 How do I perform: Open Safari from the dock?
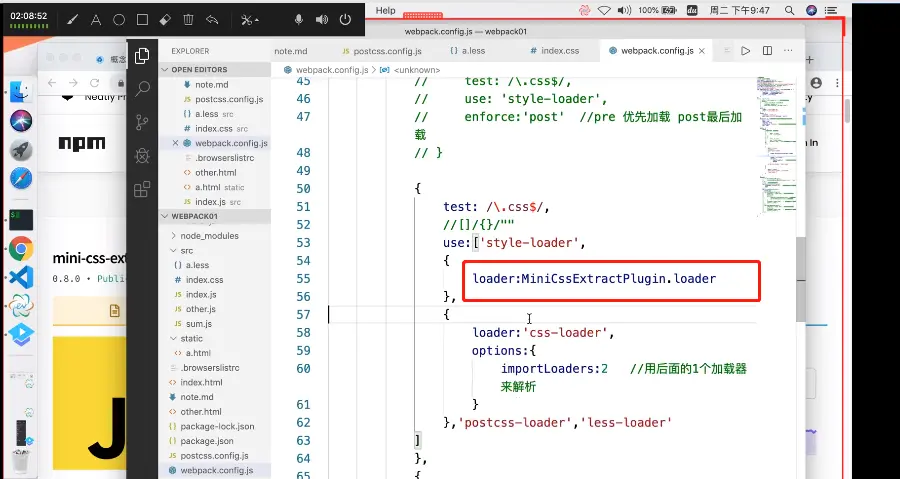pyautogui.click(x=21, y=179)
